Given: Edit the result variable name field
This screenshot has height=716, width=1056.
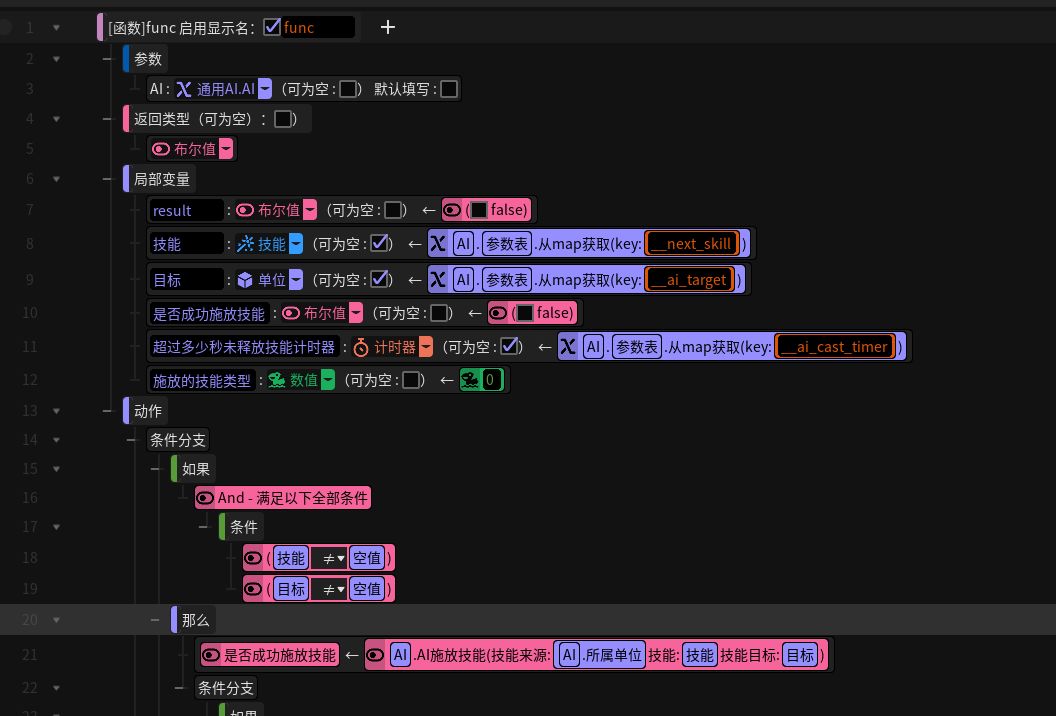Looking at the screenshot, I should [187, 210].
